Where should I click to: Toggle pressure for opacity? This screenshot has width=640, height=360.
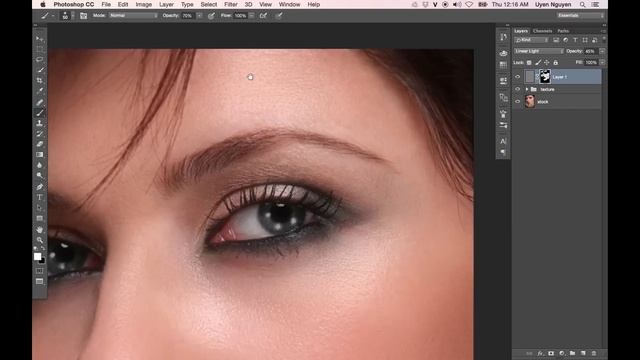click(211, 16)
